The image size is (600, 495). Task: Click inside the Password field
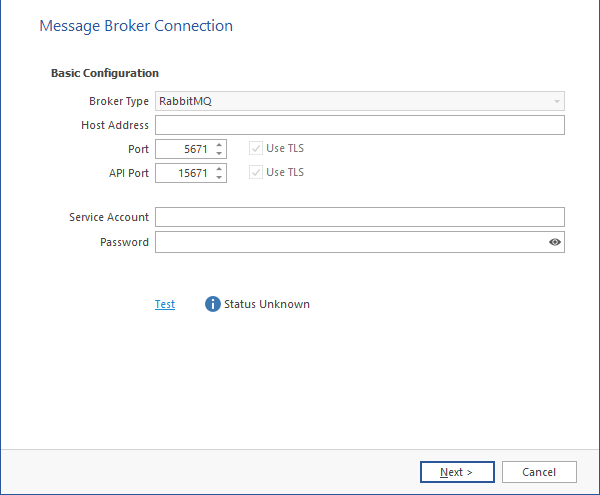click(x=350, y=242)
